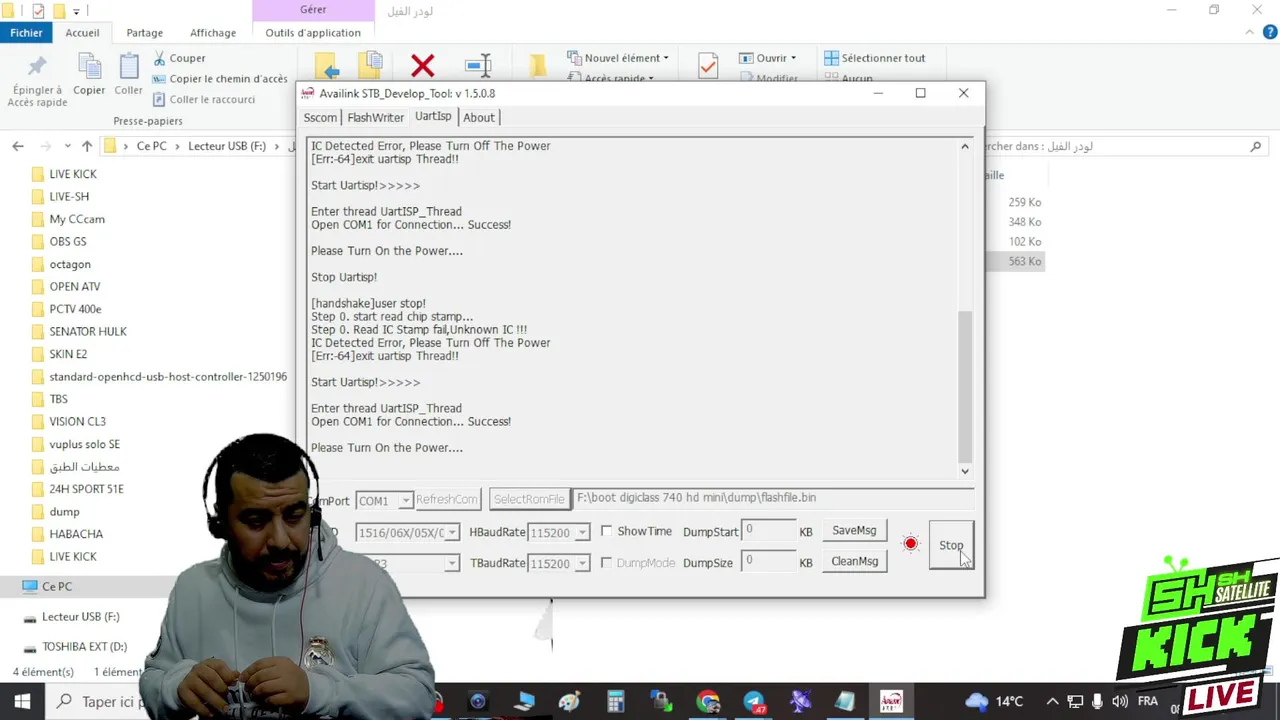Click Sélectionner tout
The image size is (1280, 720).
click(x=874, y=58)
